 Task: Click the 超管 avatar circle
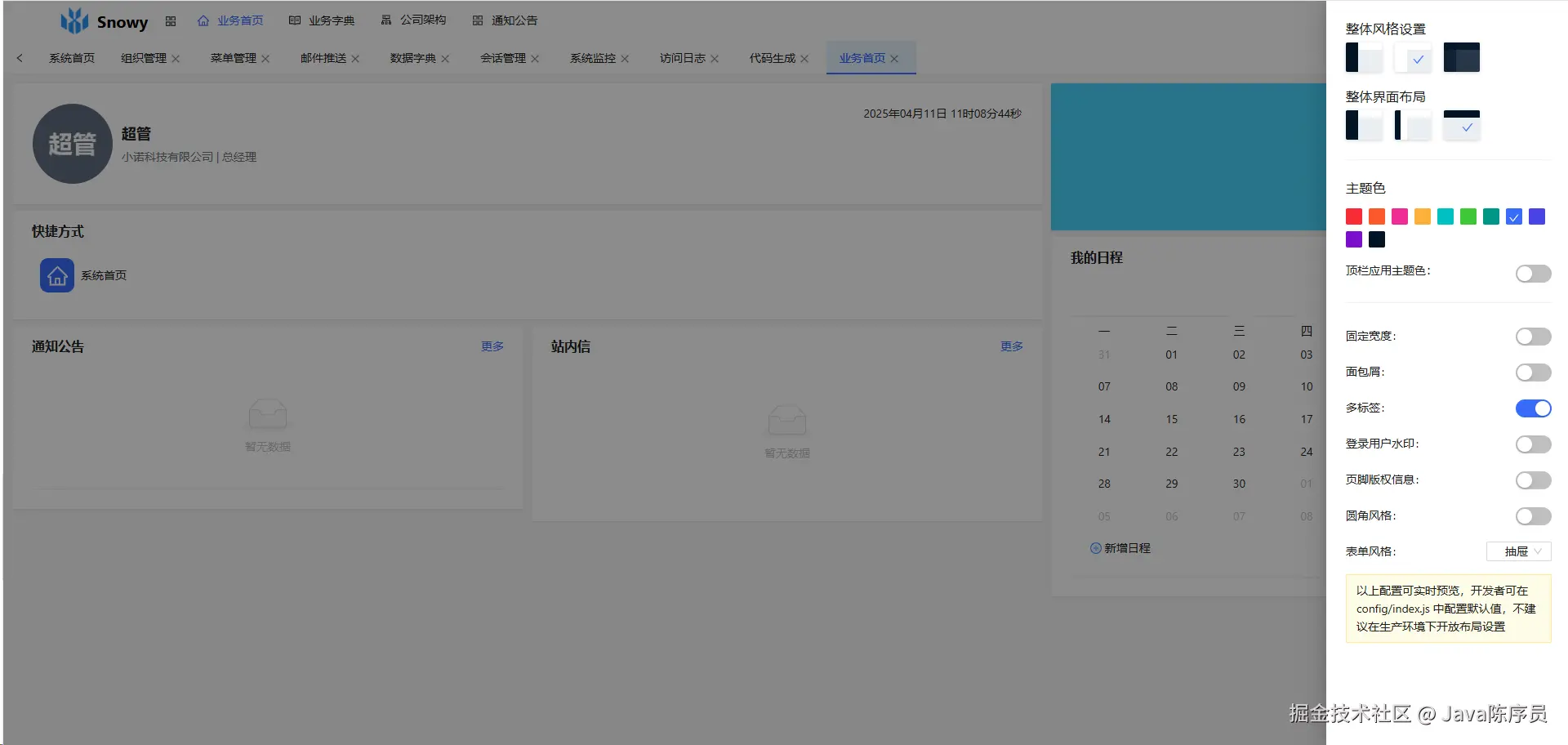pyautogui.click(x=72, y=144)
